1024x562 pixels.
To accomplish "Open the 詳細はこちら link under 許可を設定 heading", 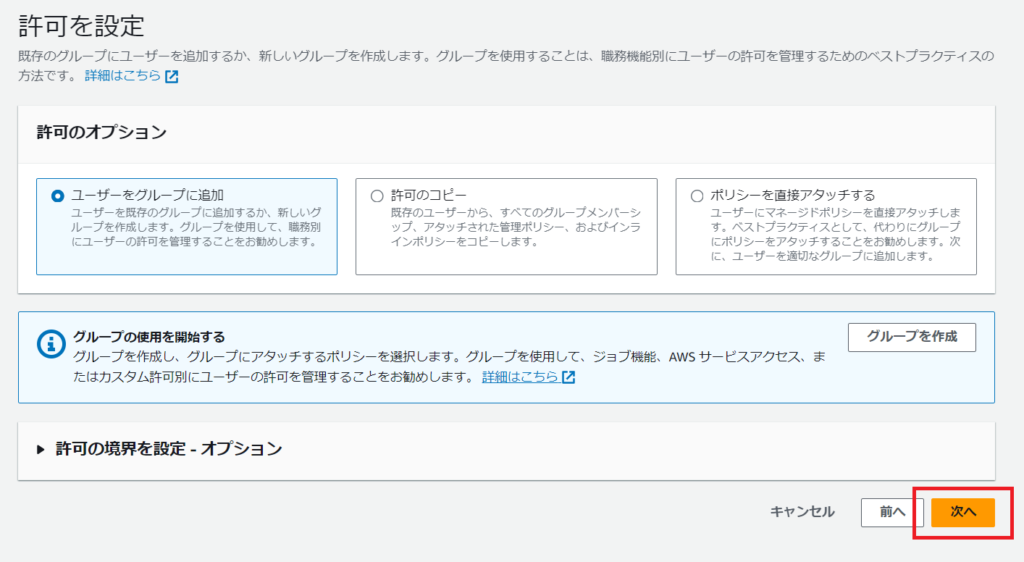I will (129, 76).
